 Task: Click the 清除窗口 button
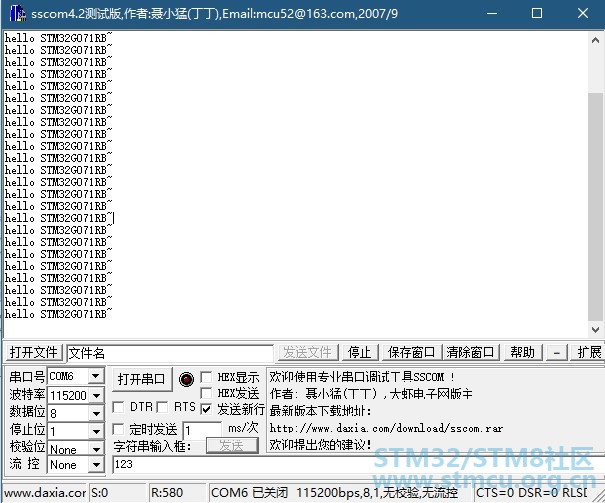[470, 353]
